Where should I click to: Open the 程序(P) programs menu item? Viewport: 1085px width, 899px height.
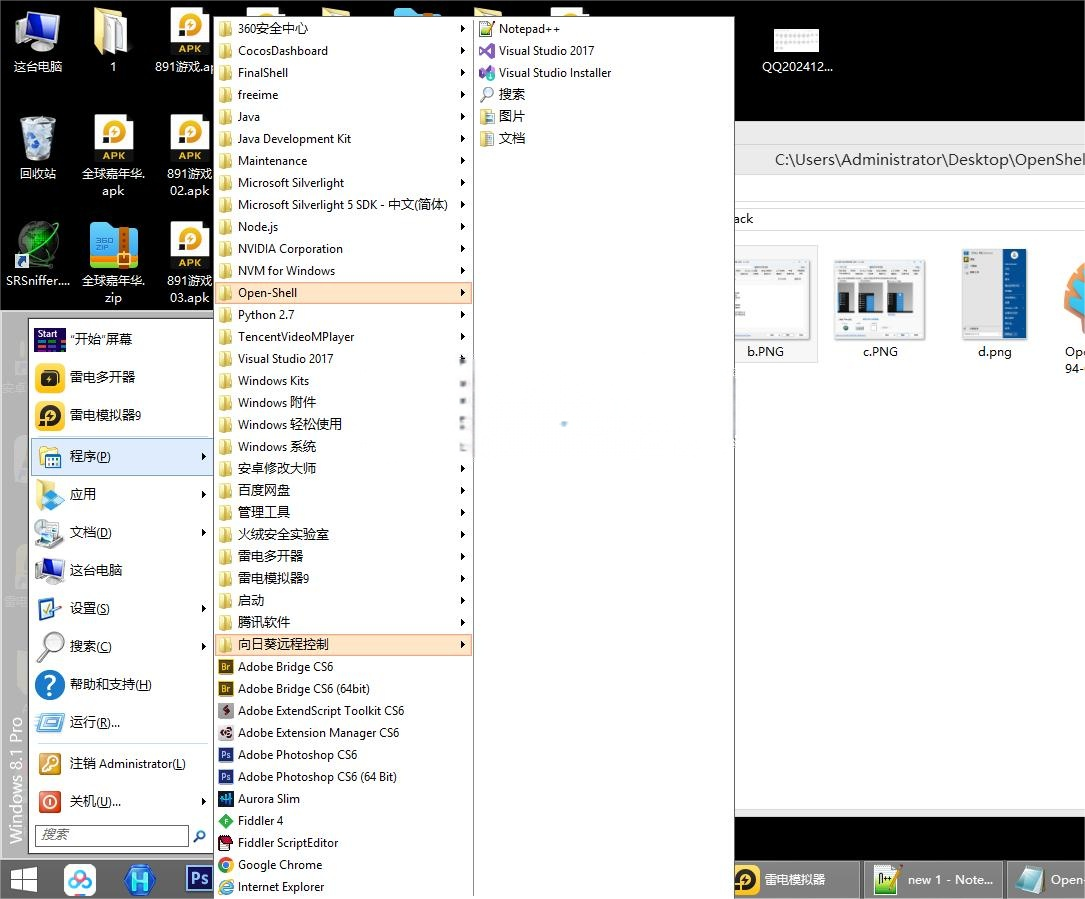point(122,456)
